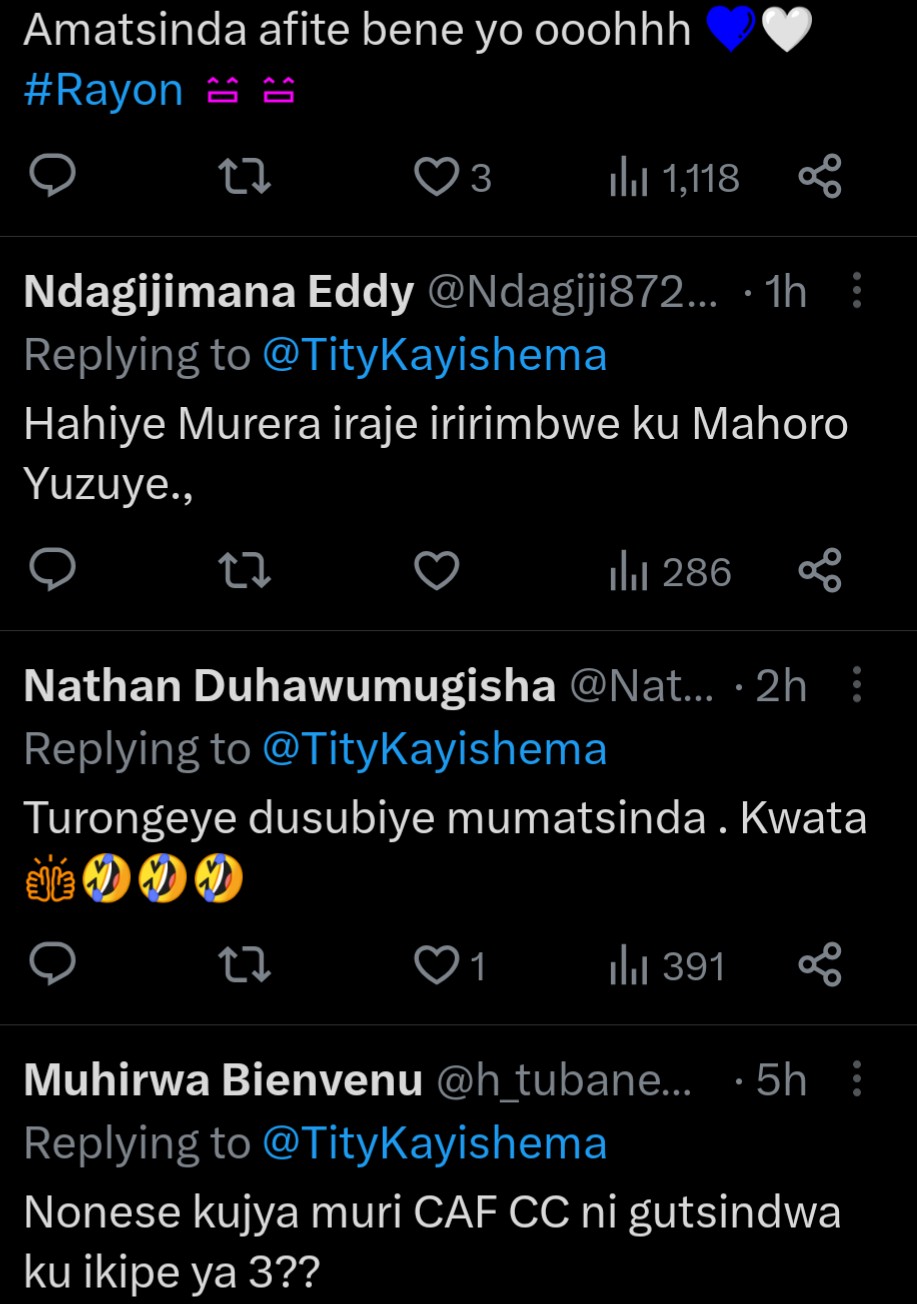The width and height of the screenshot is (917, 1304).
Task: Share the tweet with 1,118 views
Action: pyautogui.click(x=820, y=178)
